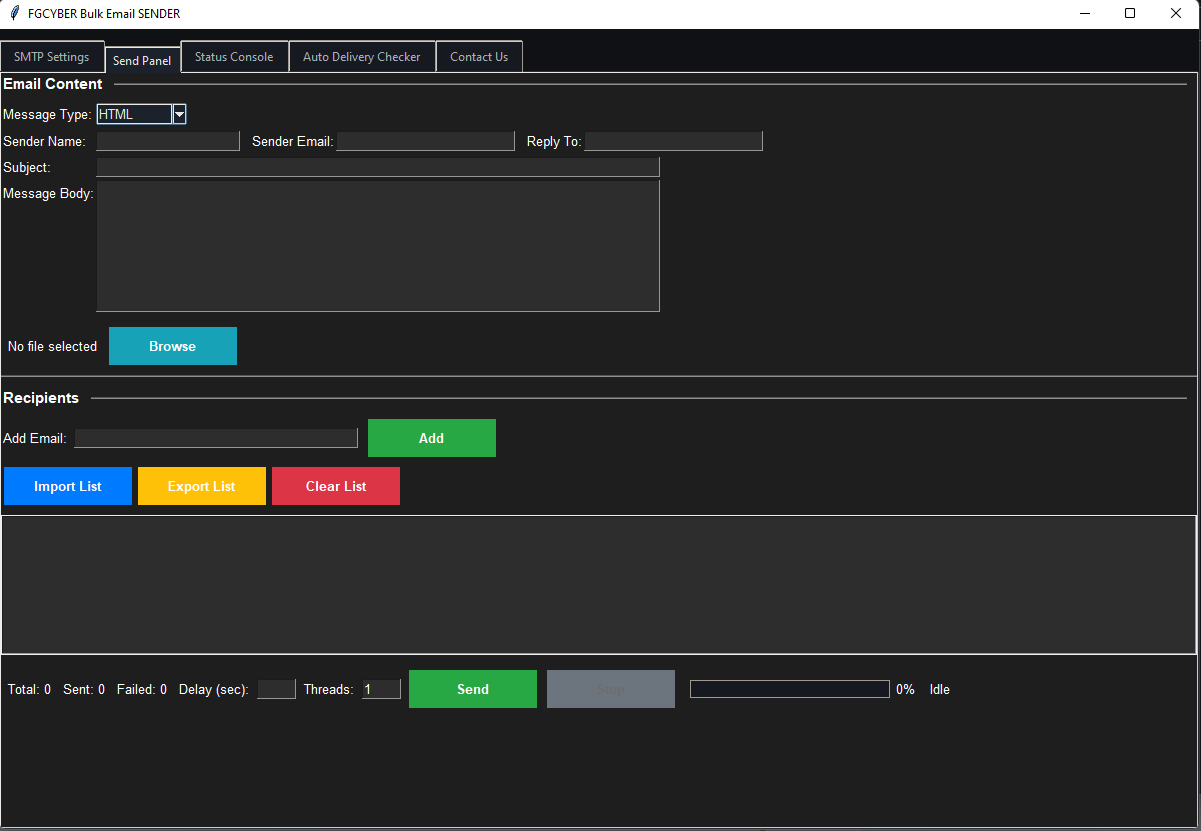Go to the Auto Delivery Checker tab
Image resolution: width=1201 pixels, height=831 pixels.
362,57
